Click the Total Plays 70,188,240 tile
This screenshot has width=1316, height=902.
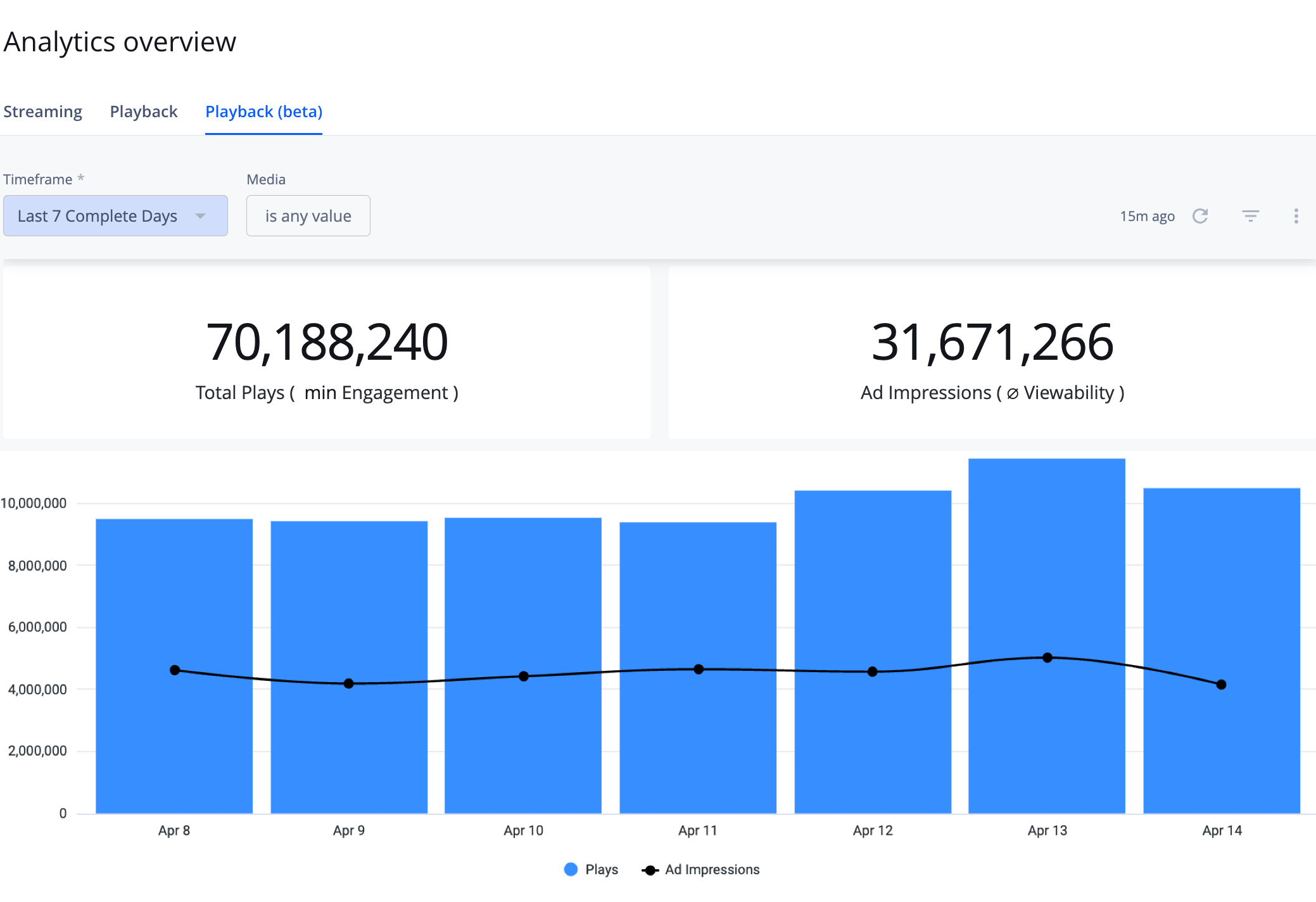327,353
